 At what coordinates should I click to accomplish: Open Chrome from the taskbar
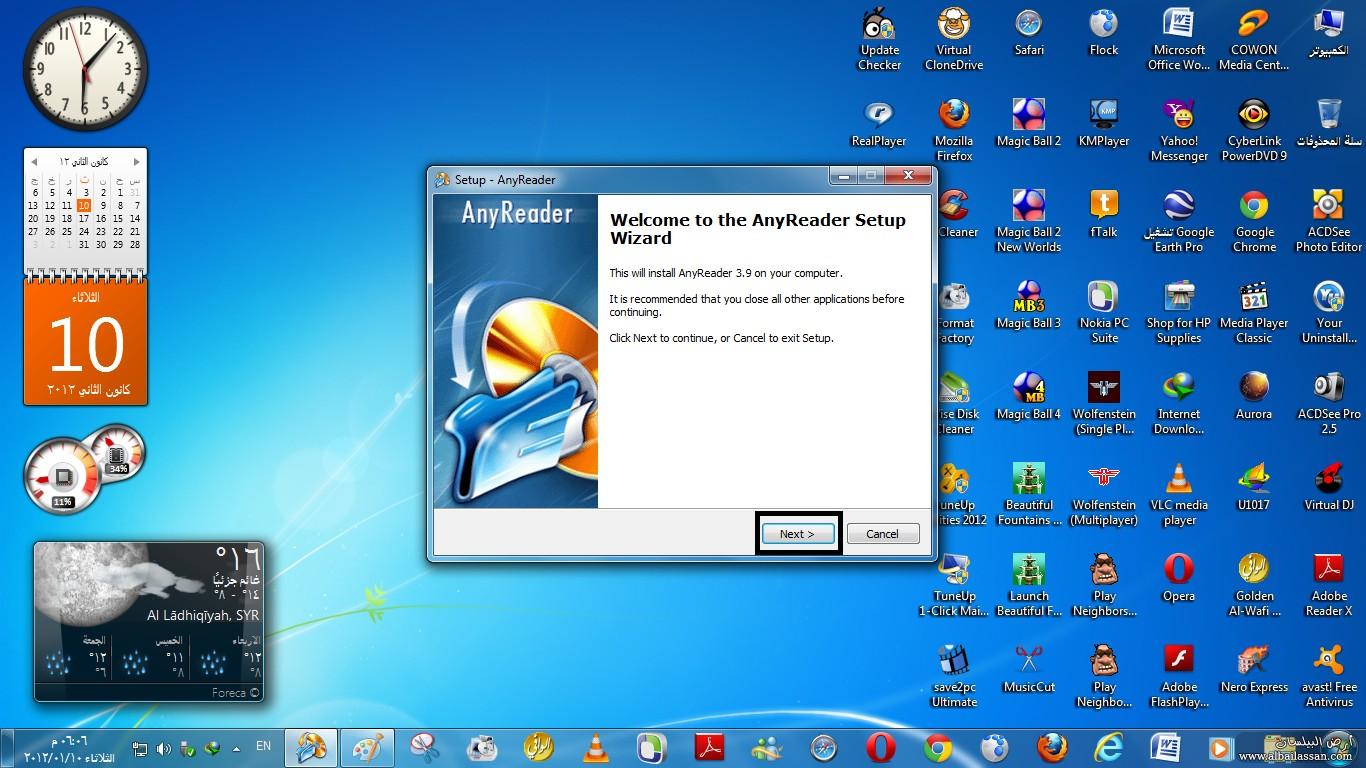[x=938, y=748]
